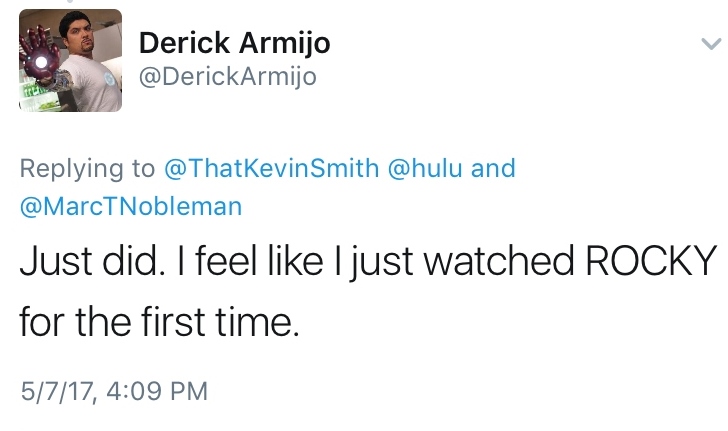This screenshot has width=728, height=431.
Task: Click the "Replying to" label
Action: click(88, 167)
